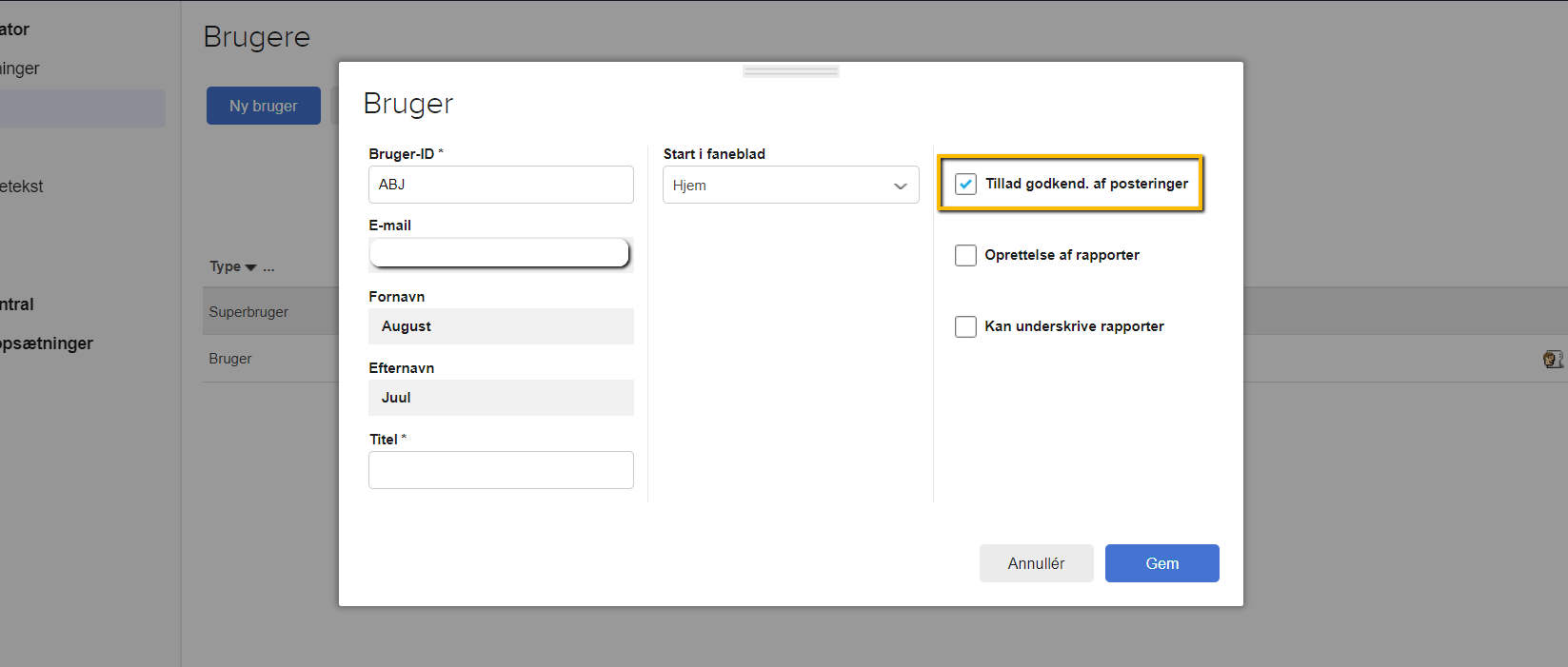Open the sidebar item ending in 'psætninger'
The height and width of the screenshot is (667, 1568).
click(47, 343)
